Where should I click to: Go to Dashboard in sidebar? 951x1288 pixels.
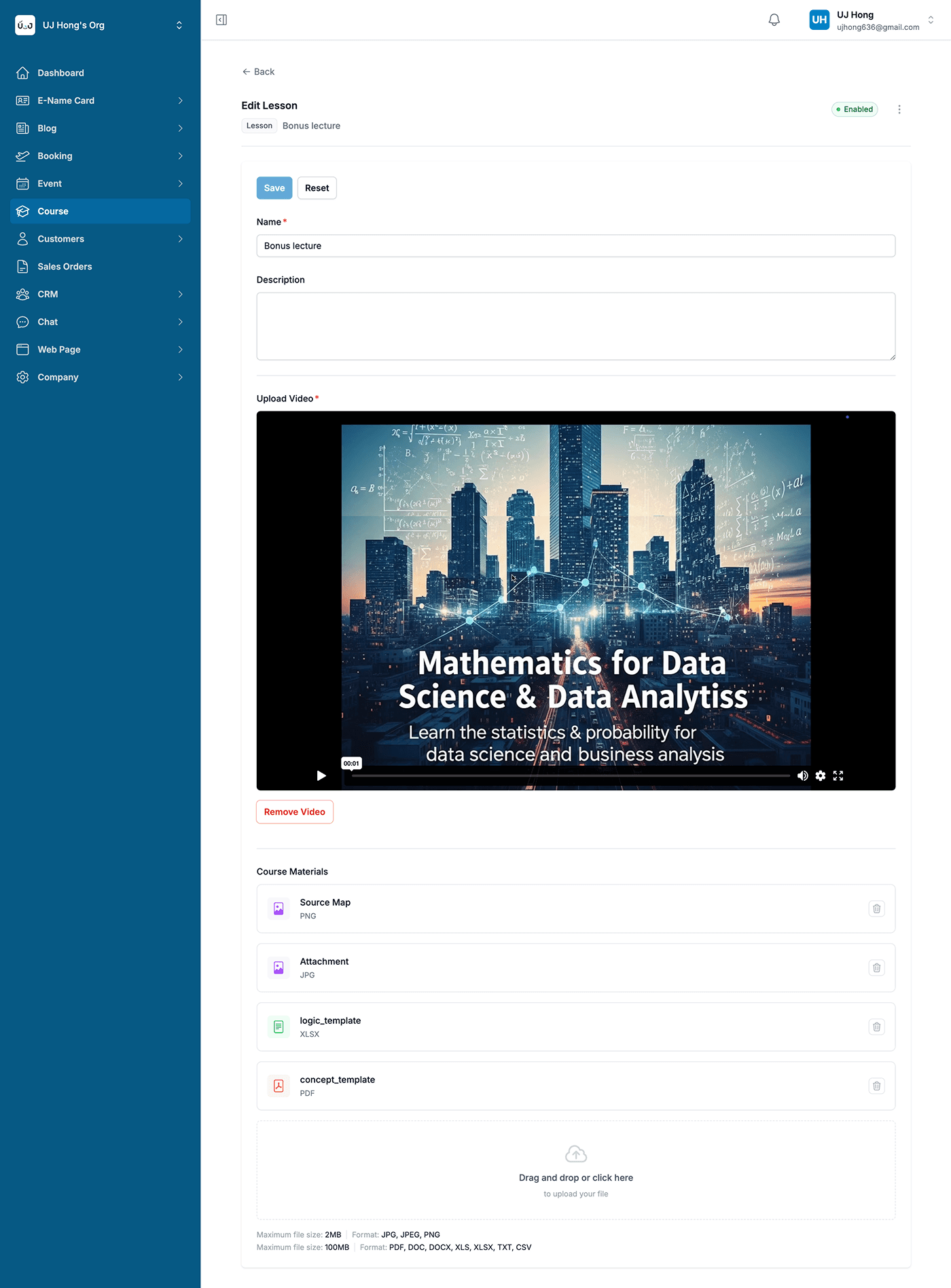click(61, 73)
